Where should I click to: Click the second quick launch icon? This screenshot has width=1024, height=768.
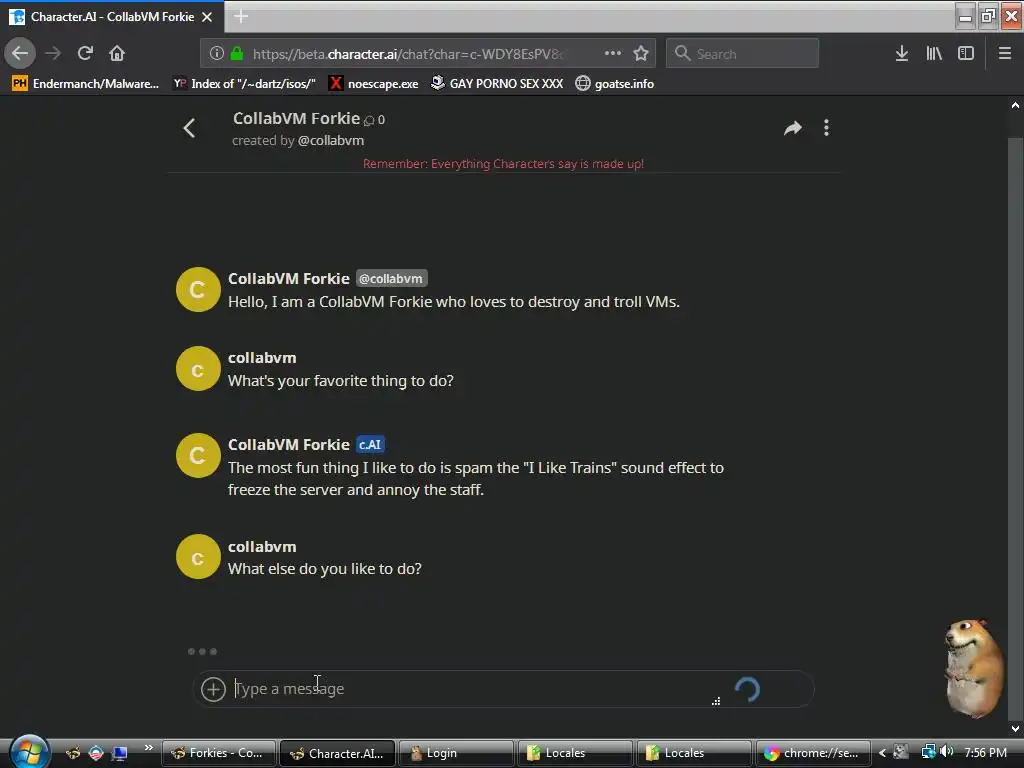point(96,754)
